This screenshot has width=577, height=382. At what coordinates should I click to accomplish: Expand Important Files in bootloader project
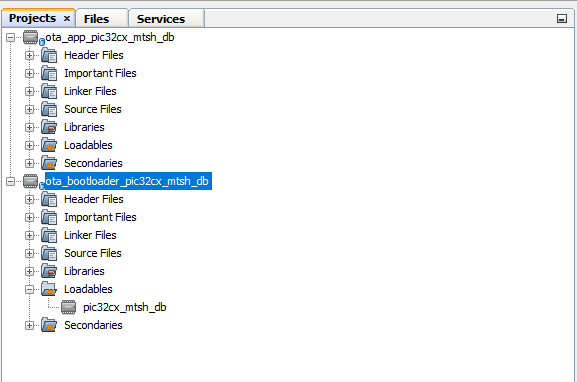coord(29,217)
